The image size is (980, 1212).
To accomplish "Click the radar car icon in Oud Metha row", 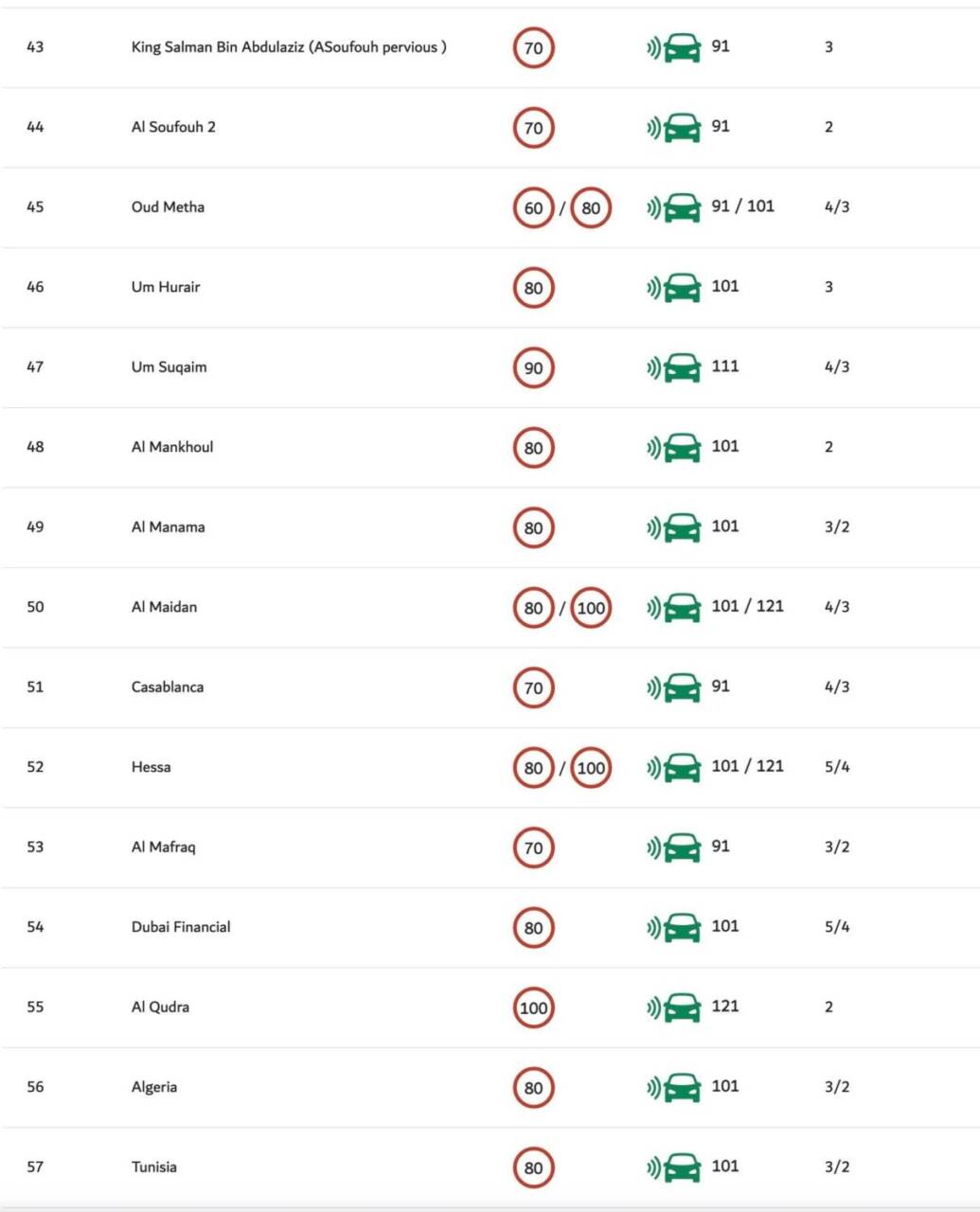I will 674,206.
